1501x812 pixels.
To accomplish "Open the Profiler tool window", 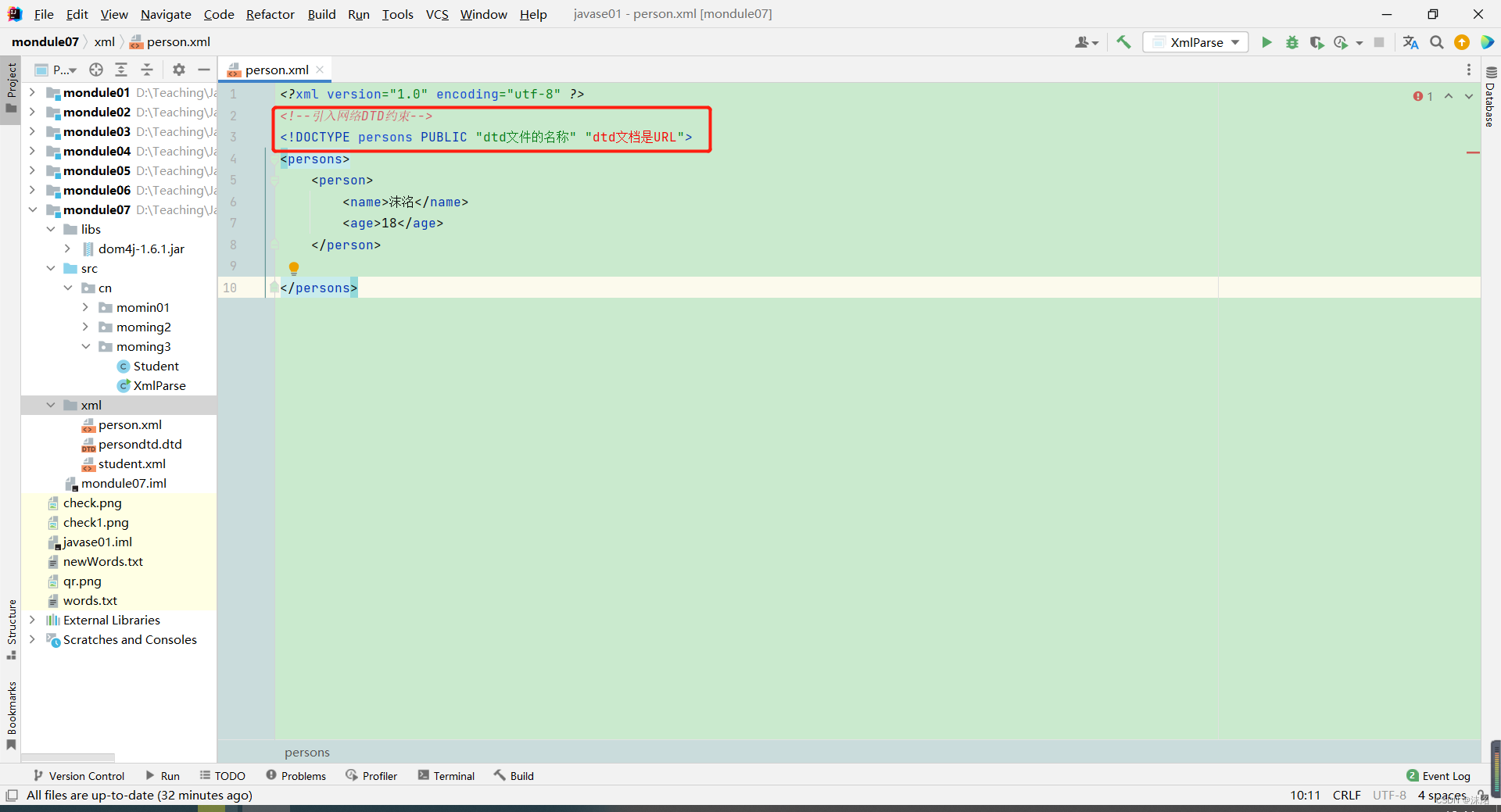I will [371, 775].
